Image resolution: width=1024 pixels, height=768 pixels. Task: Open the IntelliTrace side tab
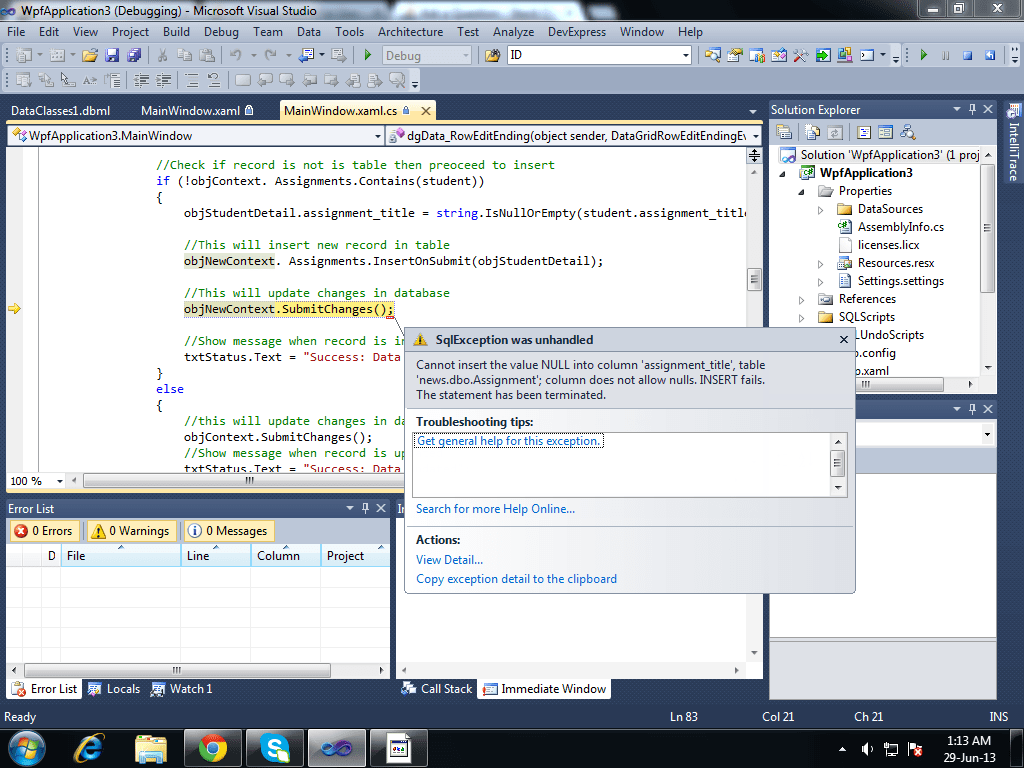click(x=1014, y=144)
